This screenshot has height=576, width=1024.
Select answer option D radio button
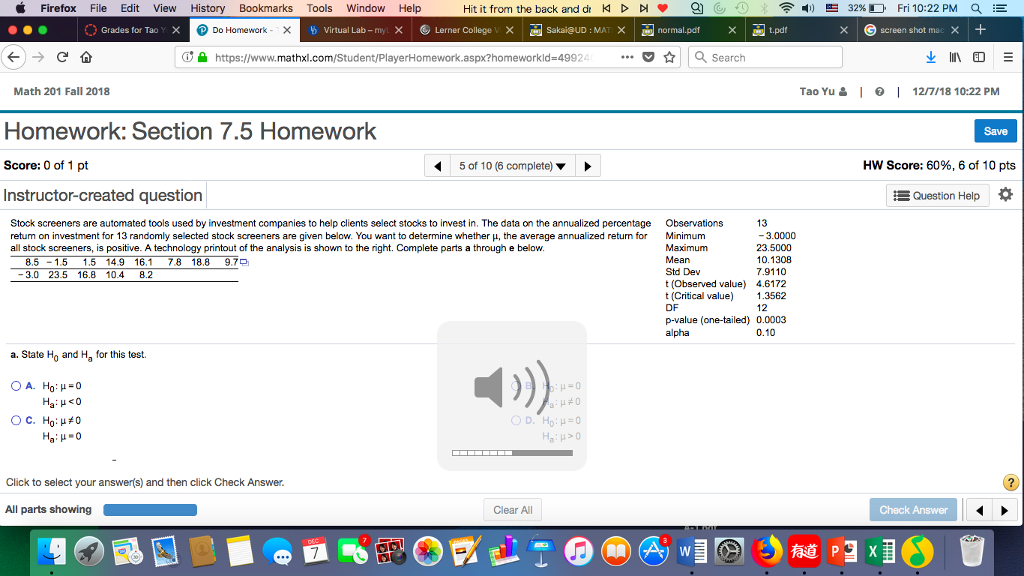[x=516, y=421]
